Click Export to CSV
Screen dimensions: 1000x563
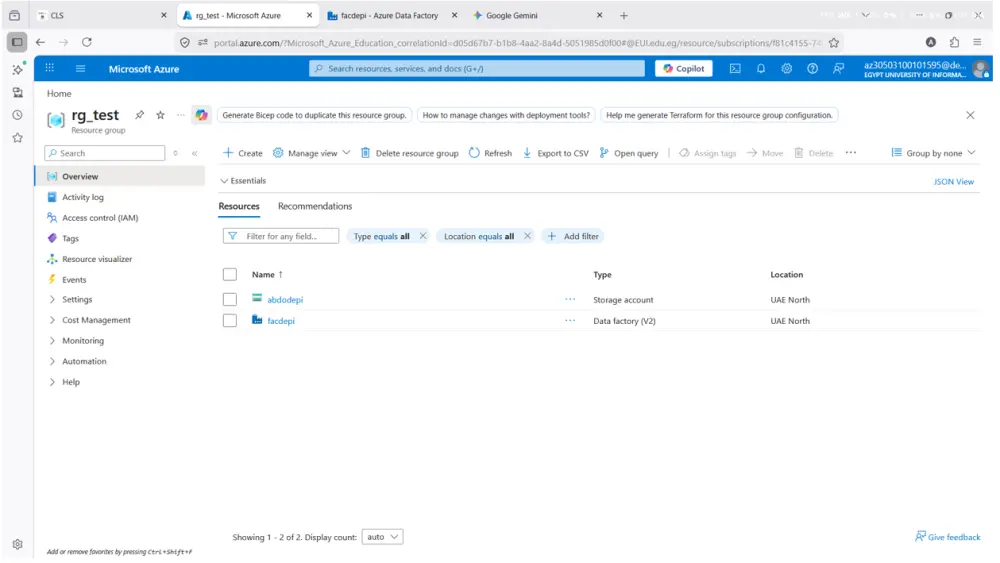tap(555, 153)
